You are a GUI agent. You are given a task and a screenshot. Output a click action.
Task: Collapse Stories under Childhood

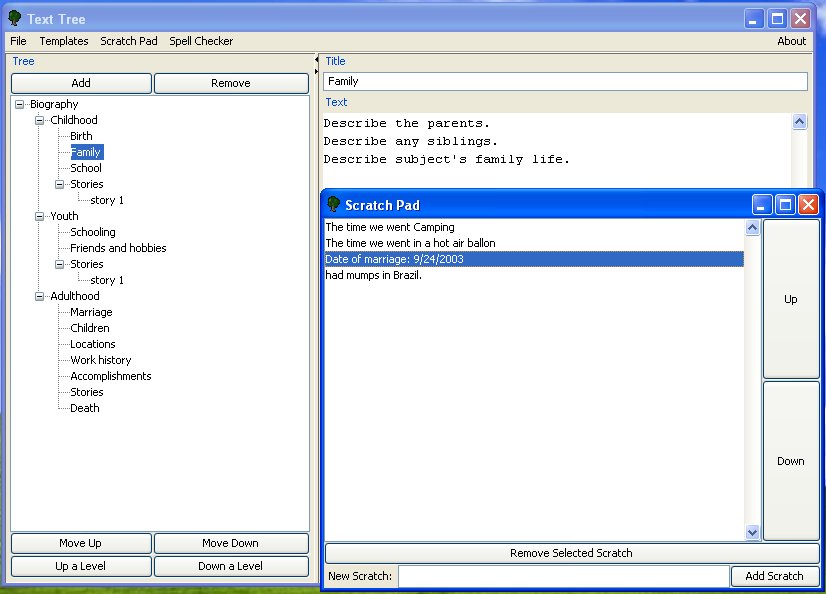coord(60,184)
